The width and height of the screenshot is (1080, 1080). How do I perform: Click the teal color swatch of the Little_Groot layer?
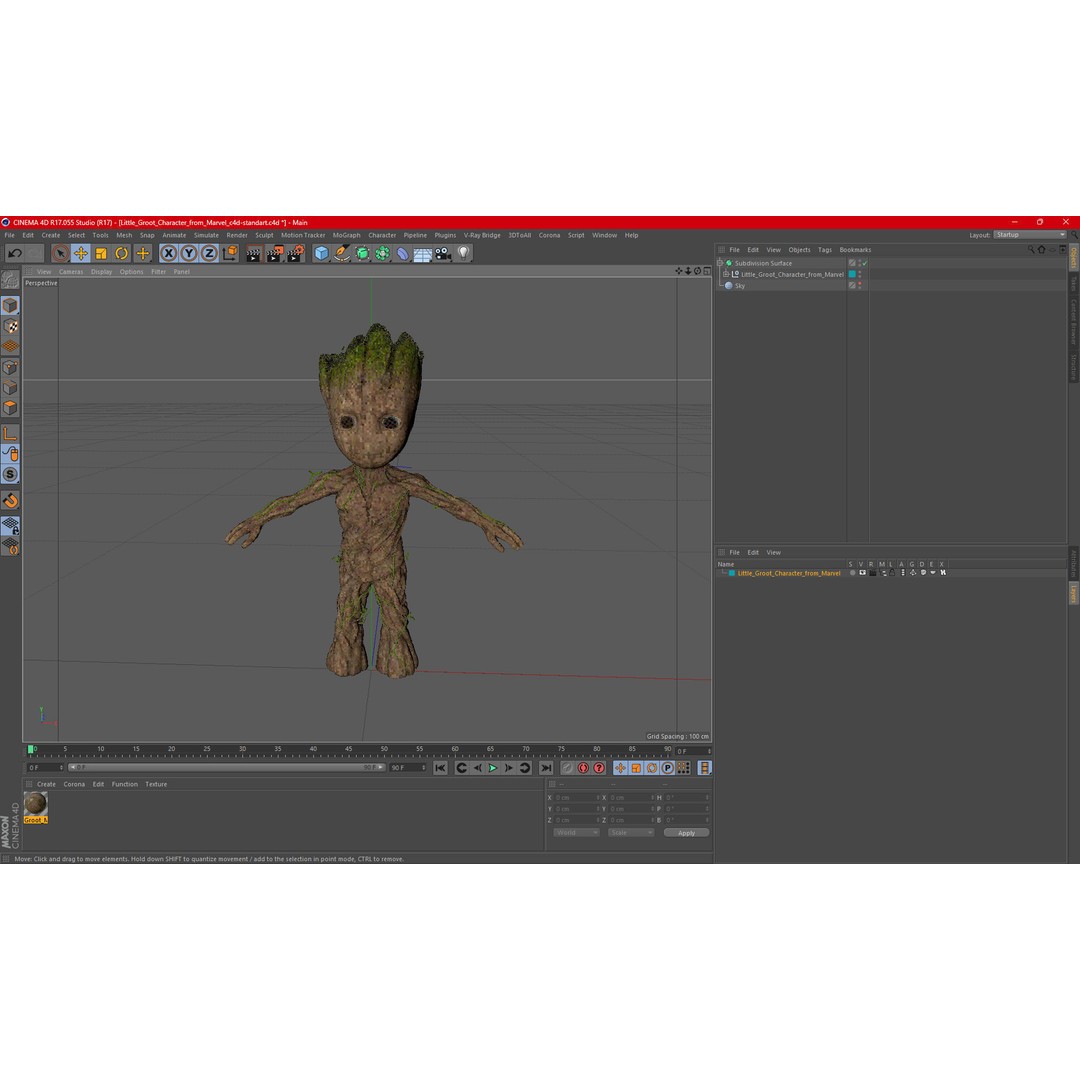tap(731, 573)
